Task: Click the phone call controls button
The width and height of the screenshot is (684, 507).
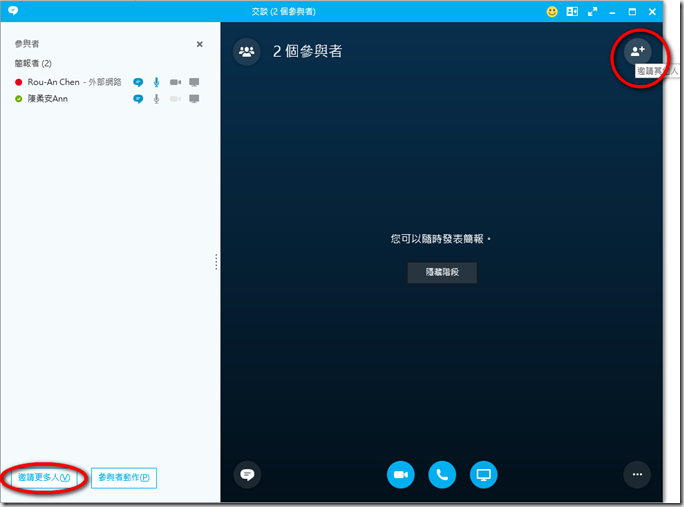Action: coord(442,474)
